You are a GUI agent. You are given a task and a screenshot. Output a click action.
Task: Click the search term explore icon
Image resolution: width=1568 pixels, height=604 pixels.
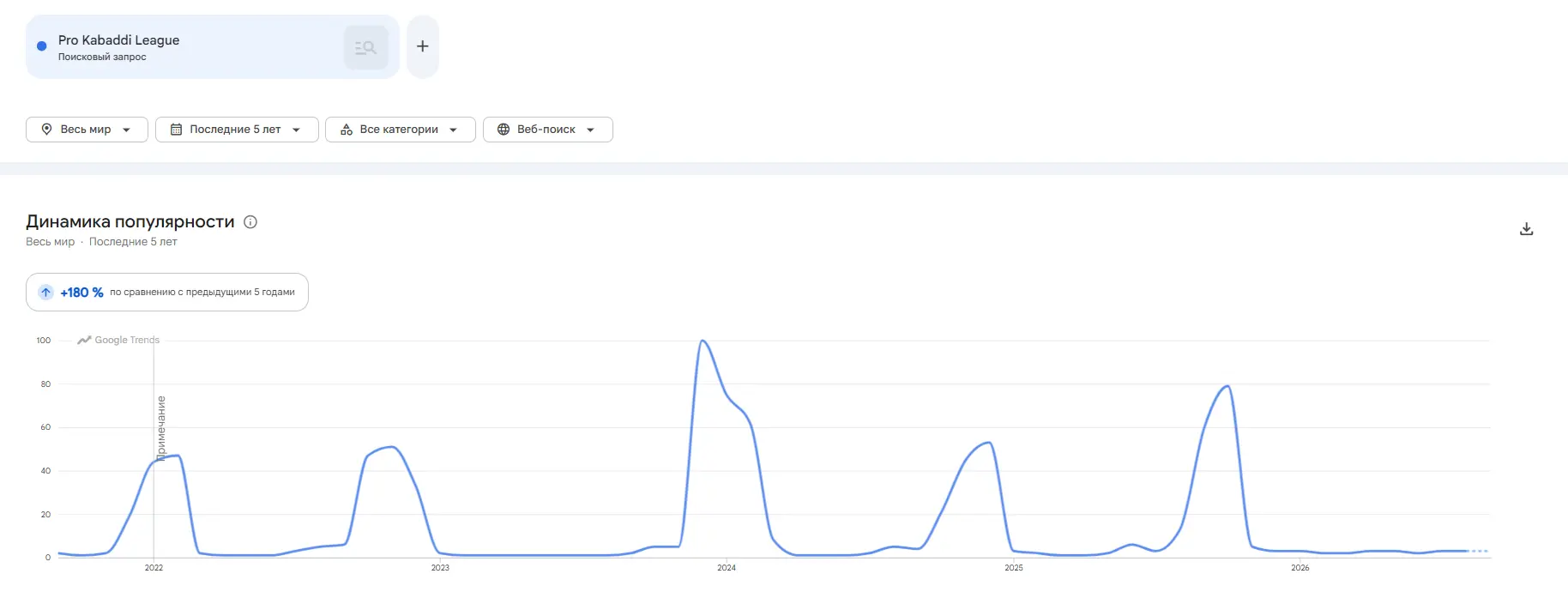coord(366,47)
